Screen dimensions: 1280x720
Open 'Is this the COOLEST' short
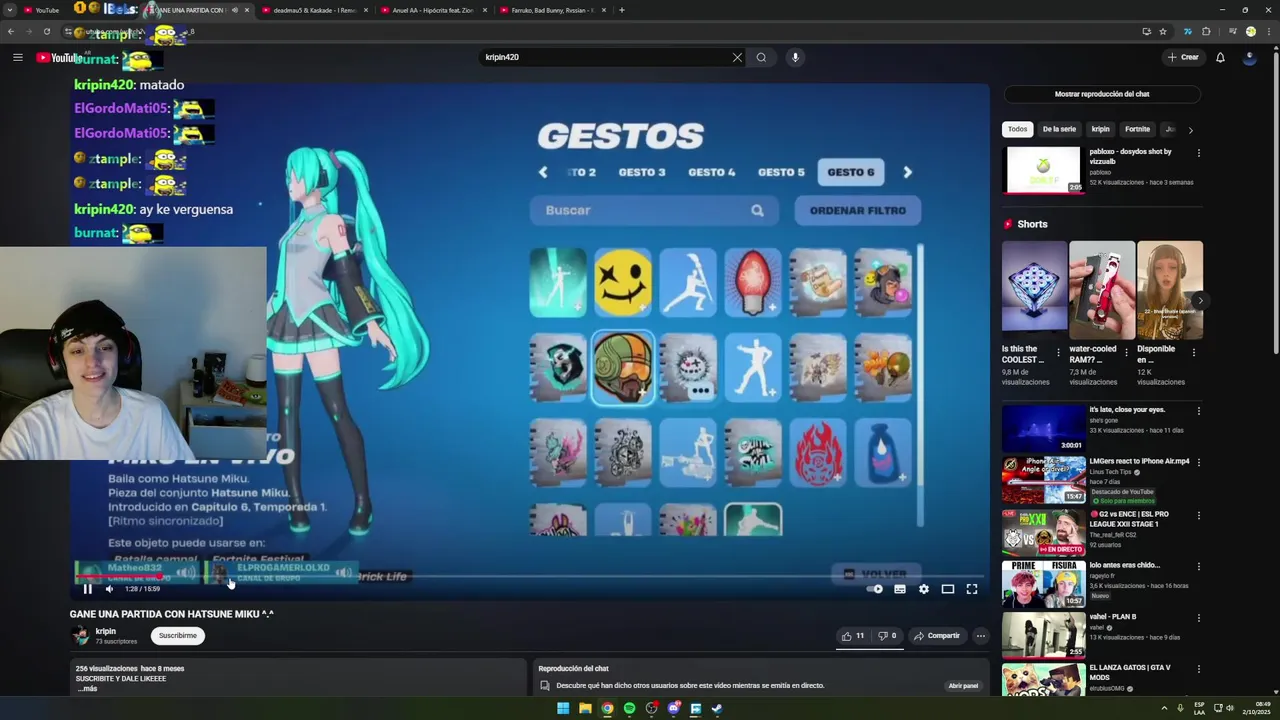[x=1034, y=289]
